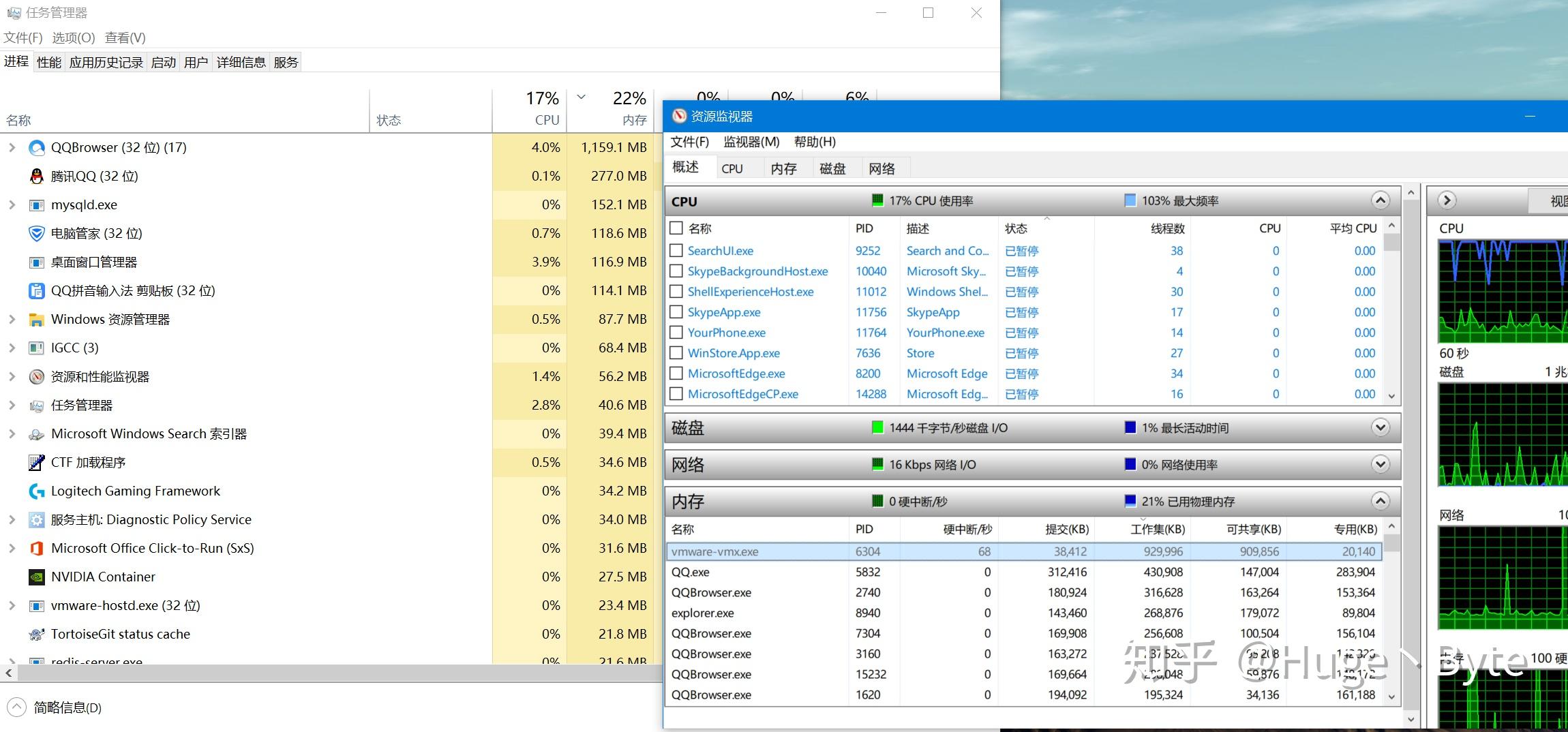Check the WinStore.App.exe checkbox
1568x732 pixels.
(676, 352)
